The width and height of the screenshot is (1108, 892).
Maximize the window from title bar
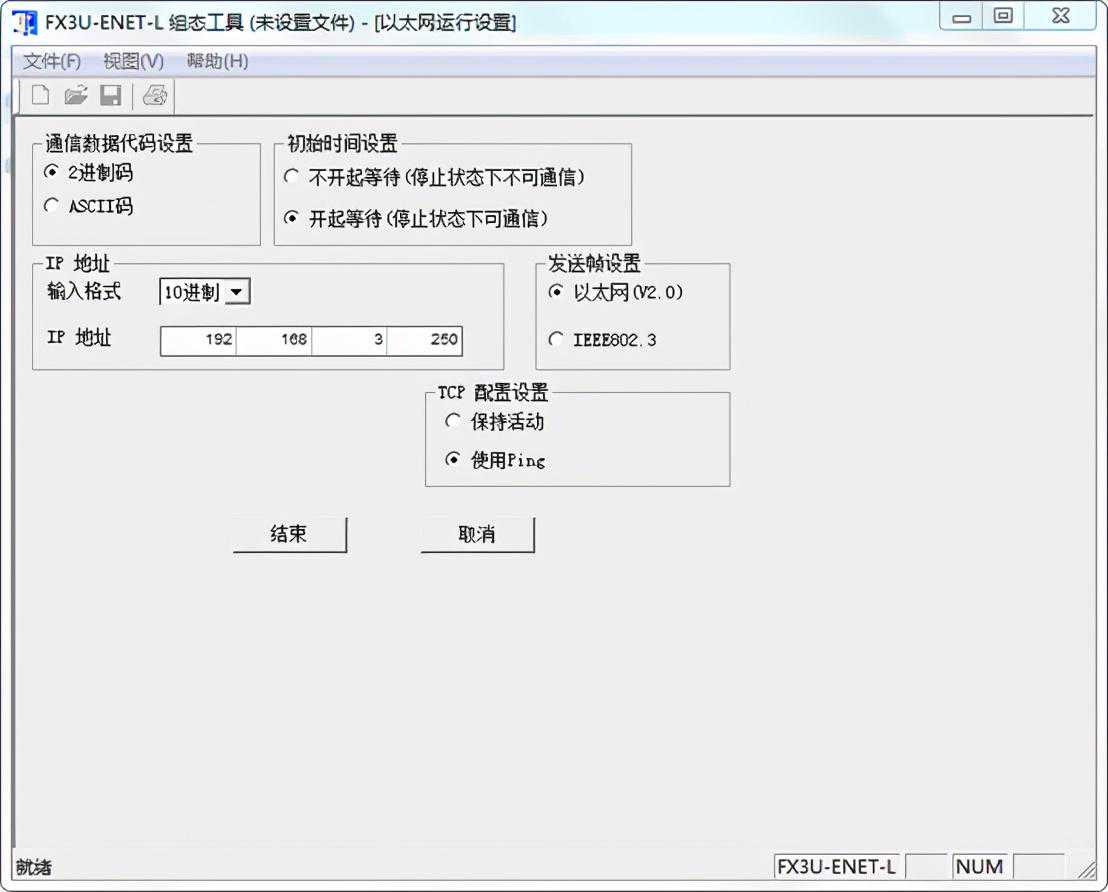(x=1002, y=16)
